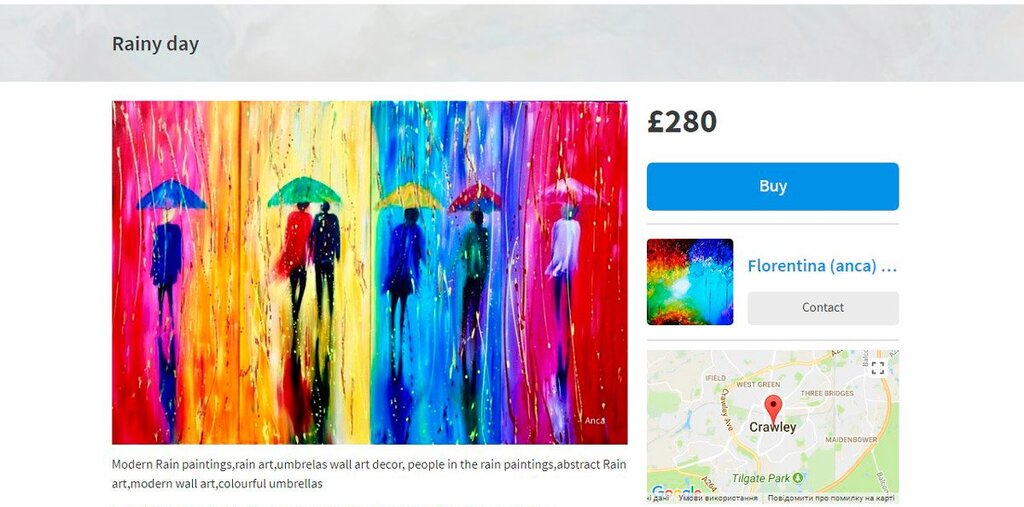This screenshot has width=1024, height=507.
Task: Click the Buy button
Action: (773, 186)
